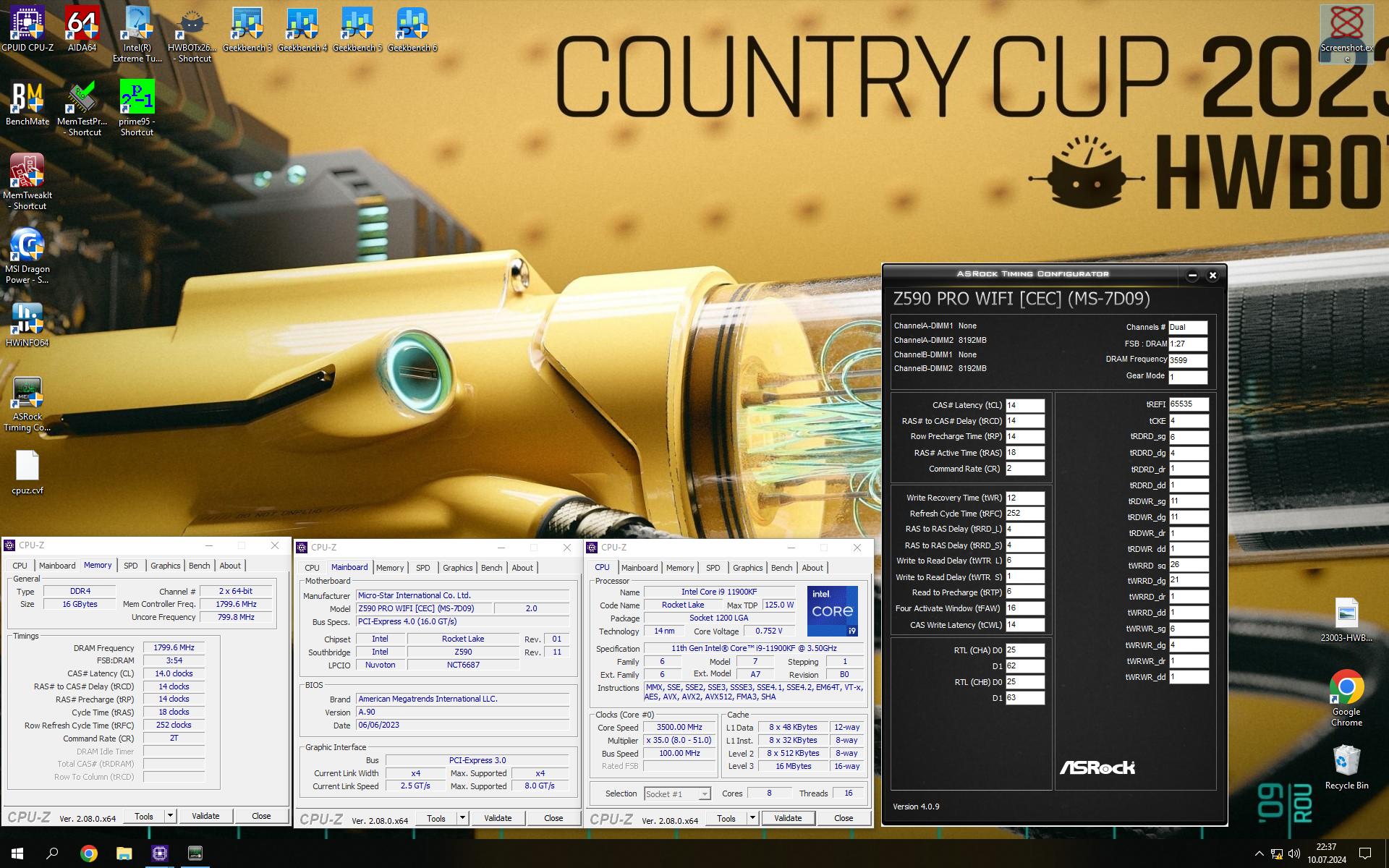Viewport: 1389px width, 868px height.
Task: Edit the Four Activate Window (tFAW) field
Action: [1024, 608]
